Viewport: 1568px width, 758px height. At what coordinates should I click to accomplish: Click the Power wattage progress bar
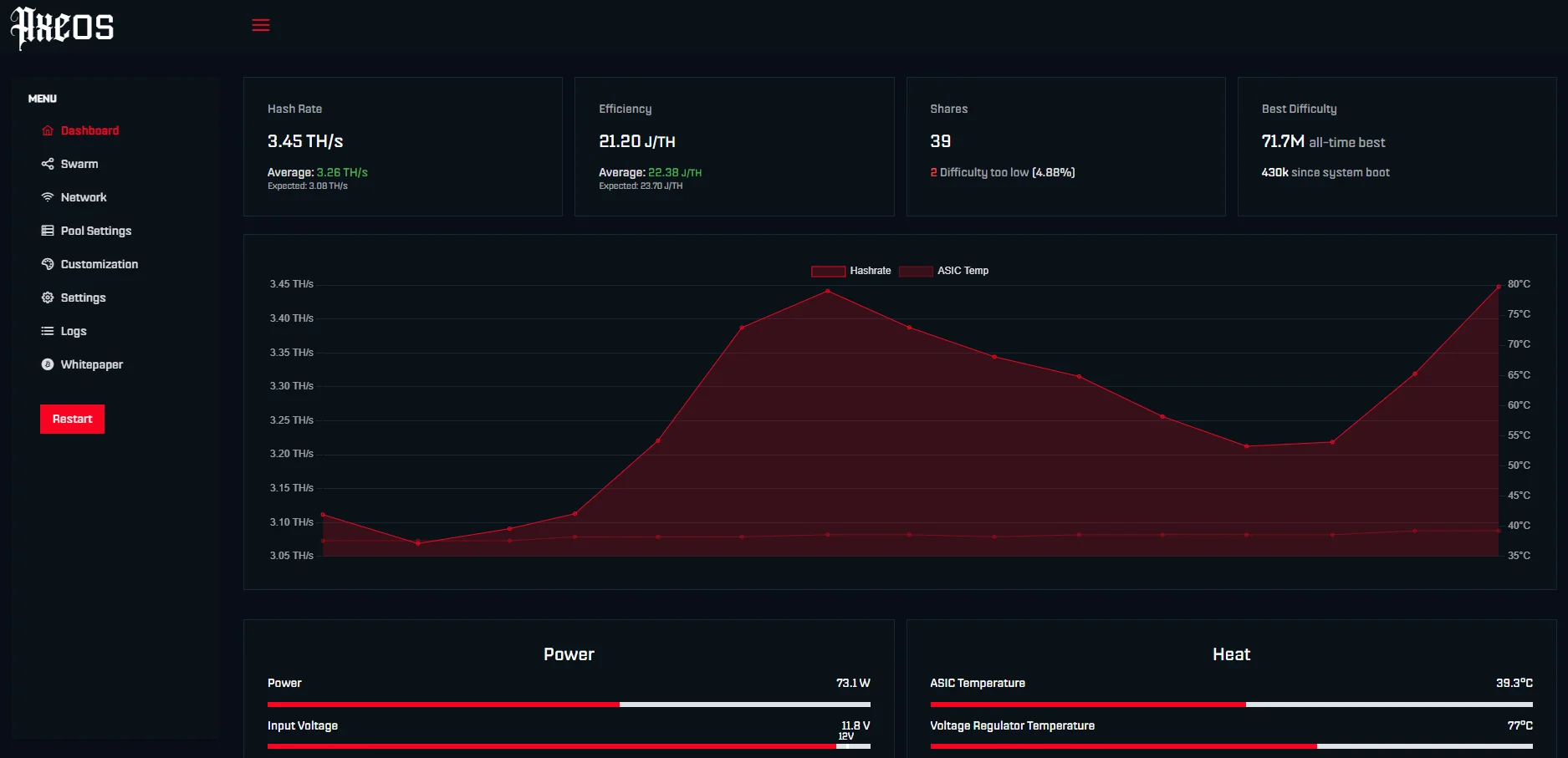pyautogui.click(x=569, y=705)
